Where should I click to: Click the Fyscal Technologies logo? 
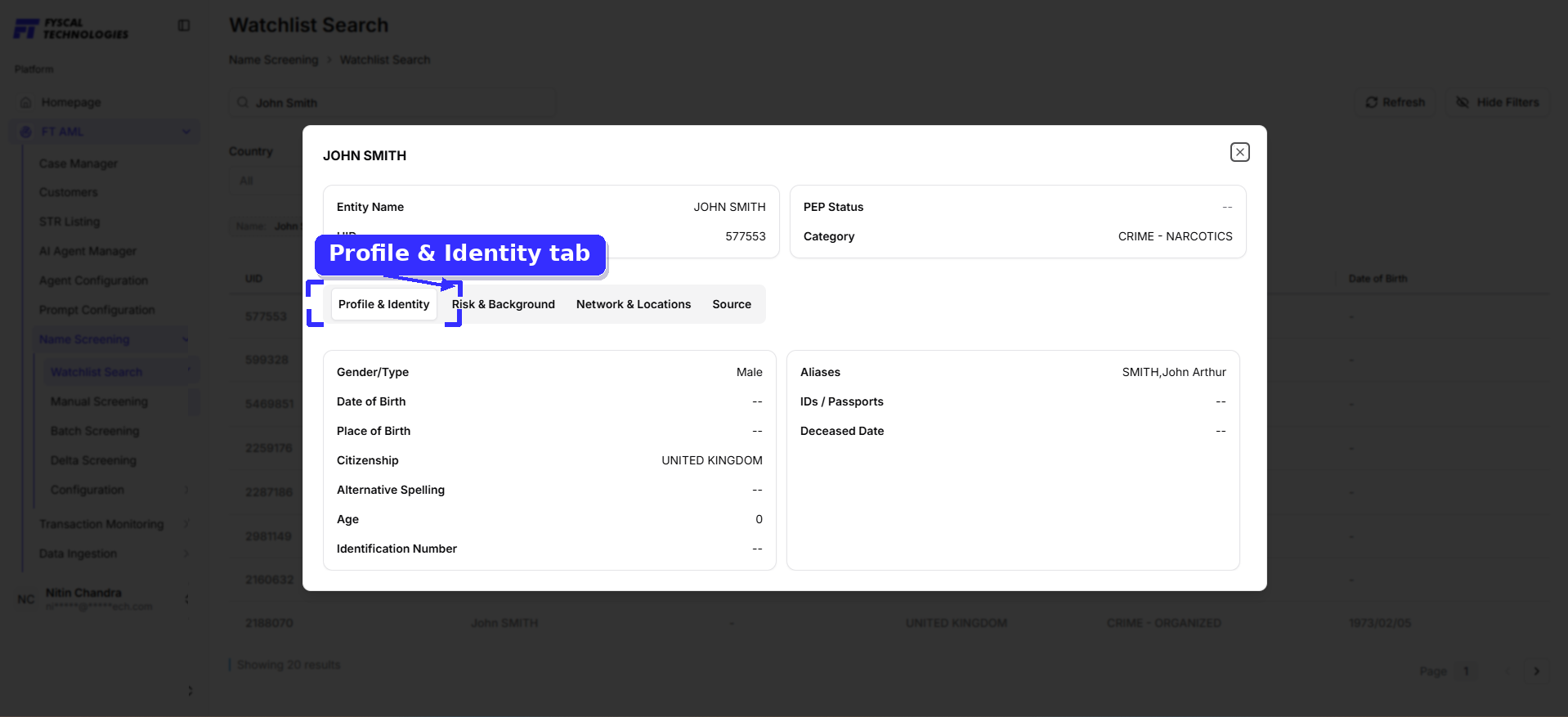click(x=72, y=29)
